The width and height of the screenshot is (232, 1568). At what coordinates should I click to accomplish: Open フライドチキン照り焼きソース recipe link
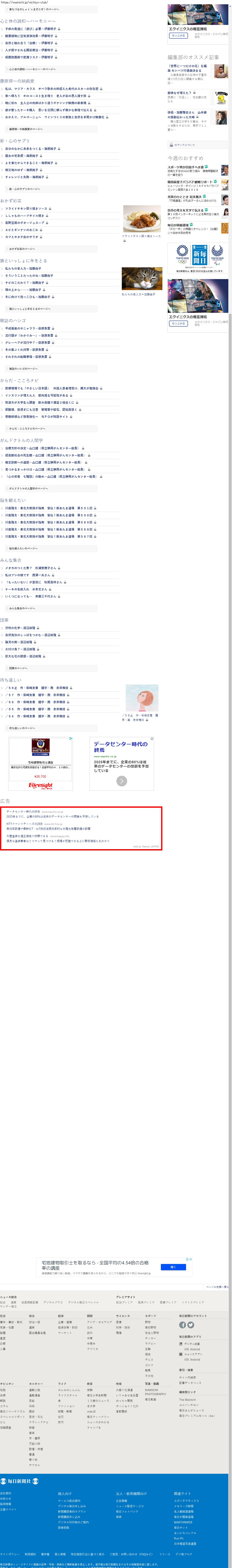point(26,209)
